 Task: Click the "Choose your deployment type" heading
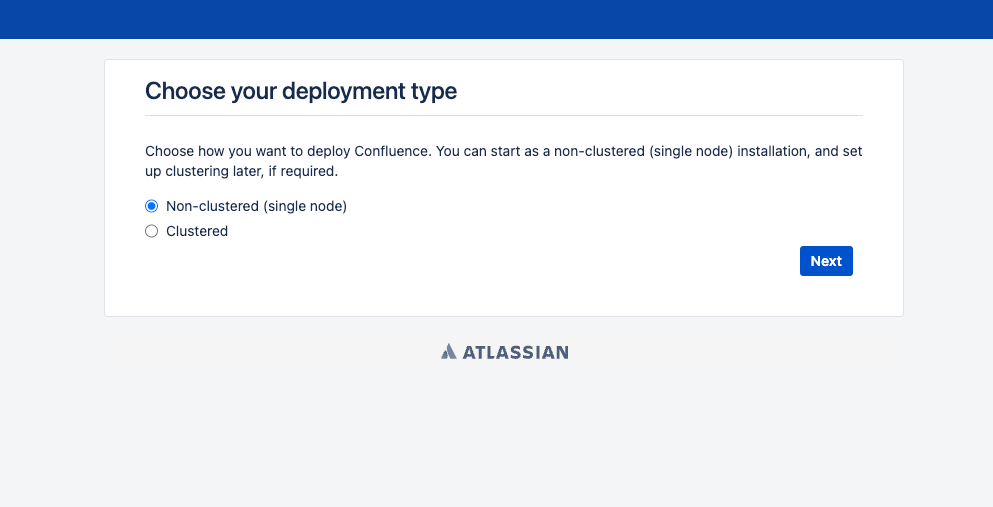pos(301,91)
